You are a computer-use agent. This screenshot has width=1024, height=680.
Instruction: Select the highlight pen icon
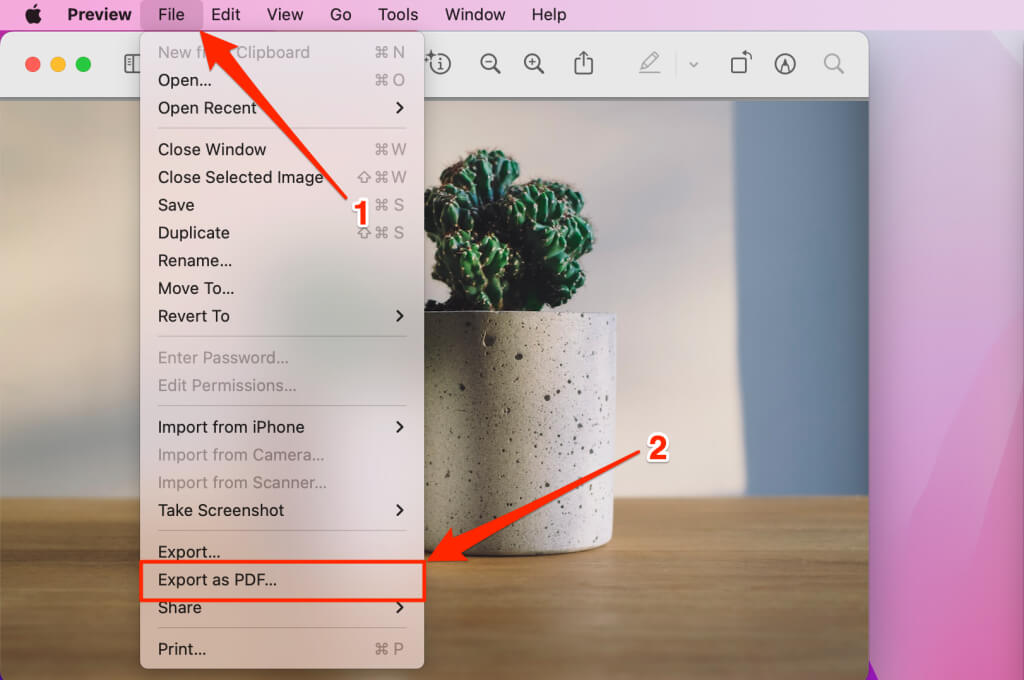coord(650,64)
